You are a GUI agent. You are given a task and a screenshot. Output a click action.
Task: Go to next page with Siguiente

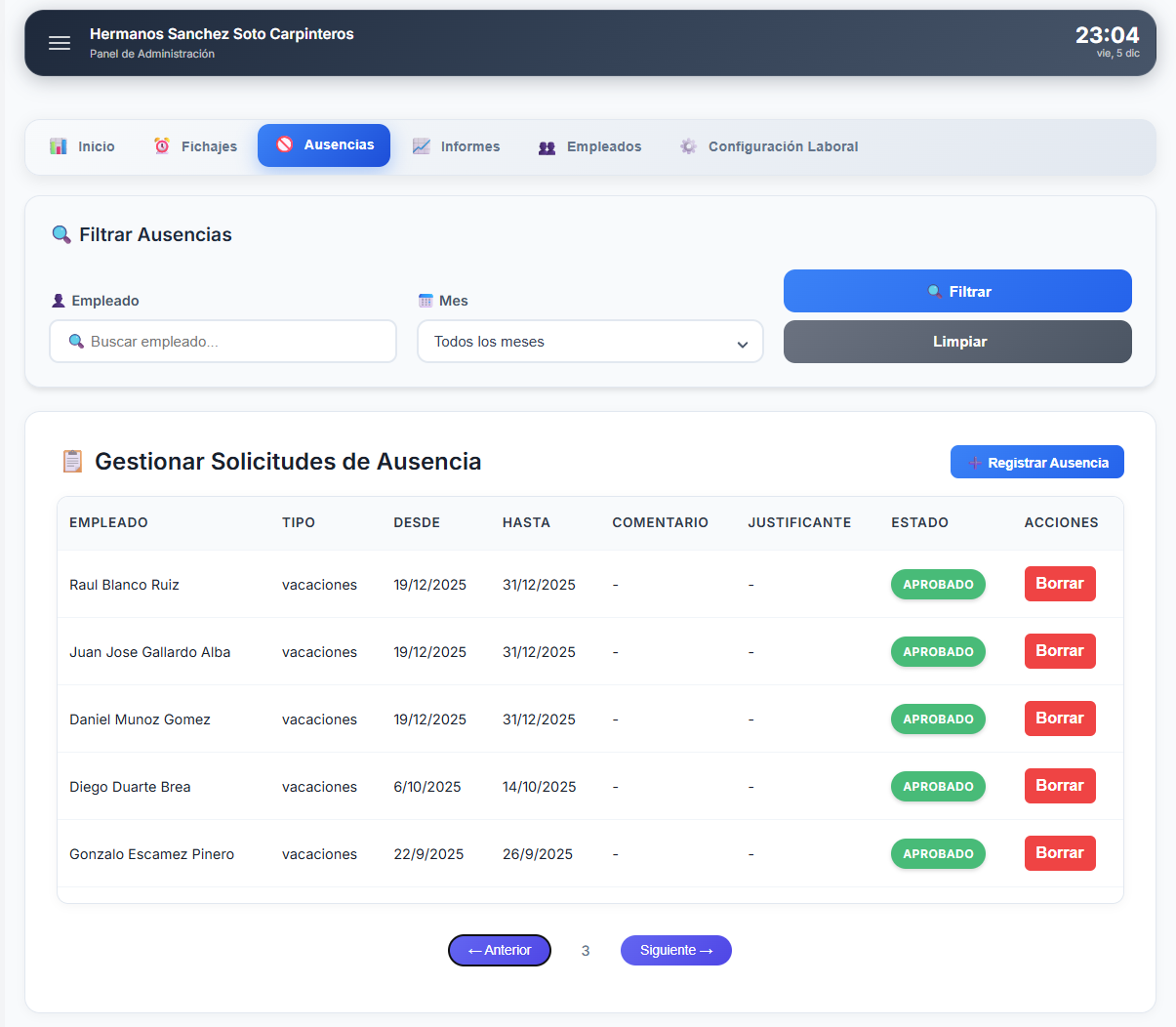pyautogui.click(x=675, y=950)
